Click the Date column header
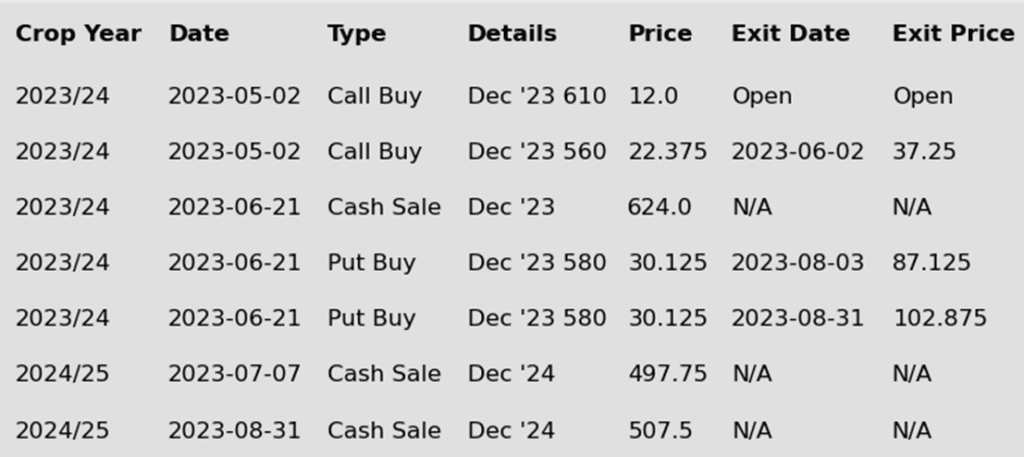The height and width of the screenshot is (457, 1024). coord(199,33)
